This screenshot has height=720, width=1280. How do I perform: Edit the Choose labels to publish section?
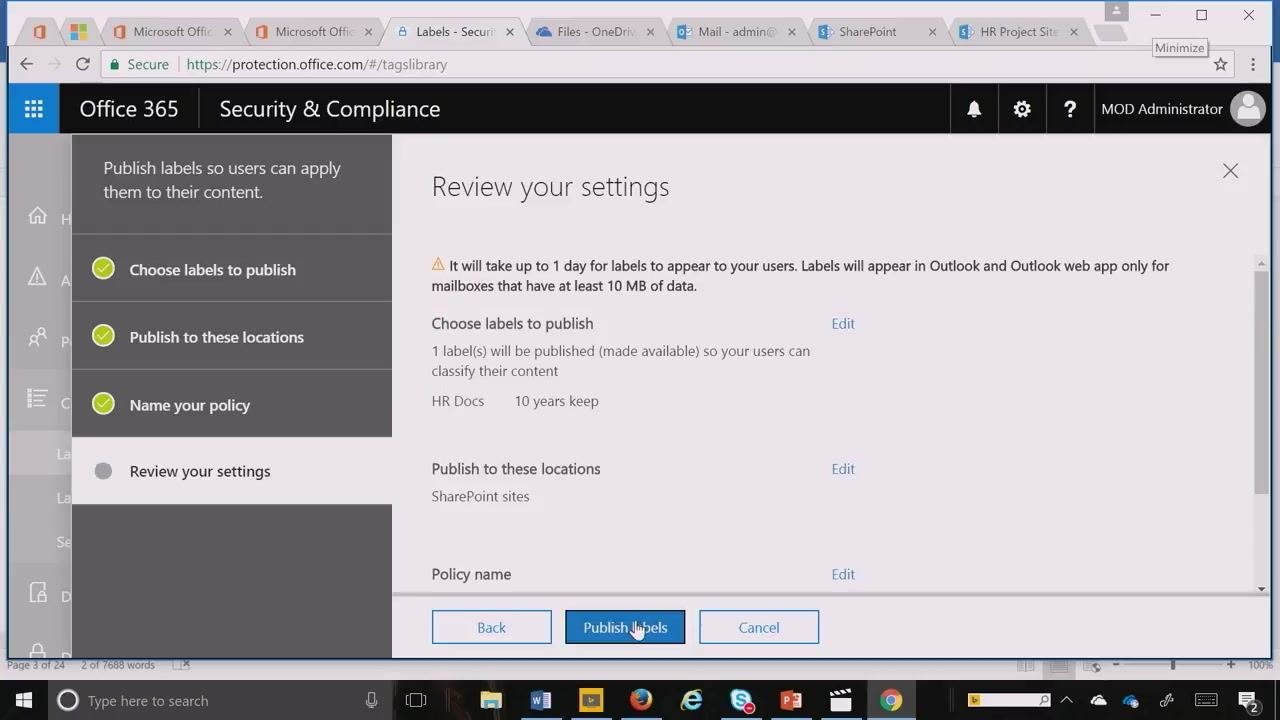[843, 323]
